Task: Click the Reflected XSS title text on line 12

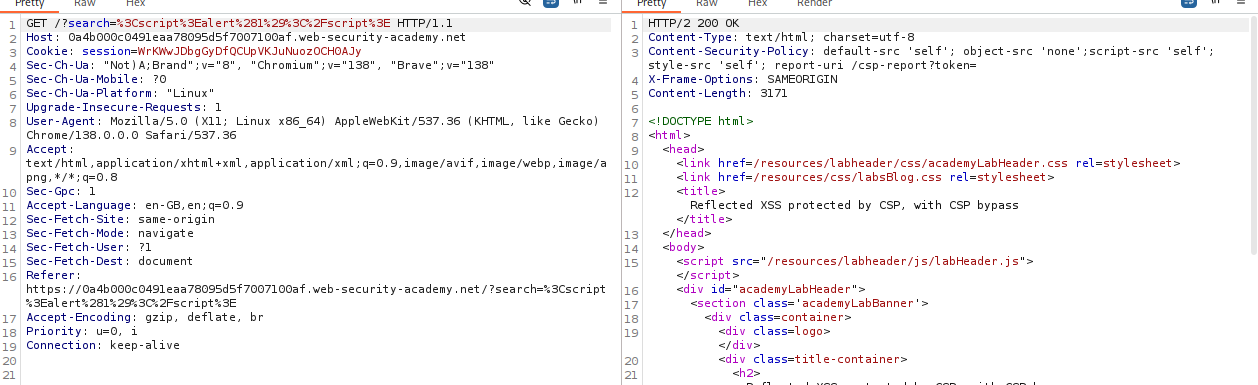Action: 854,205
